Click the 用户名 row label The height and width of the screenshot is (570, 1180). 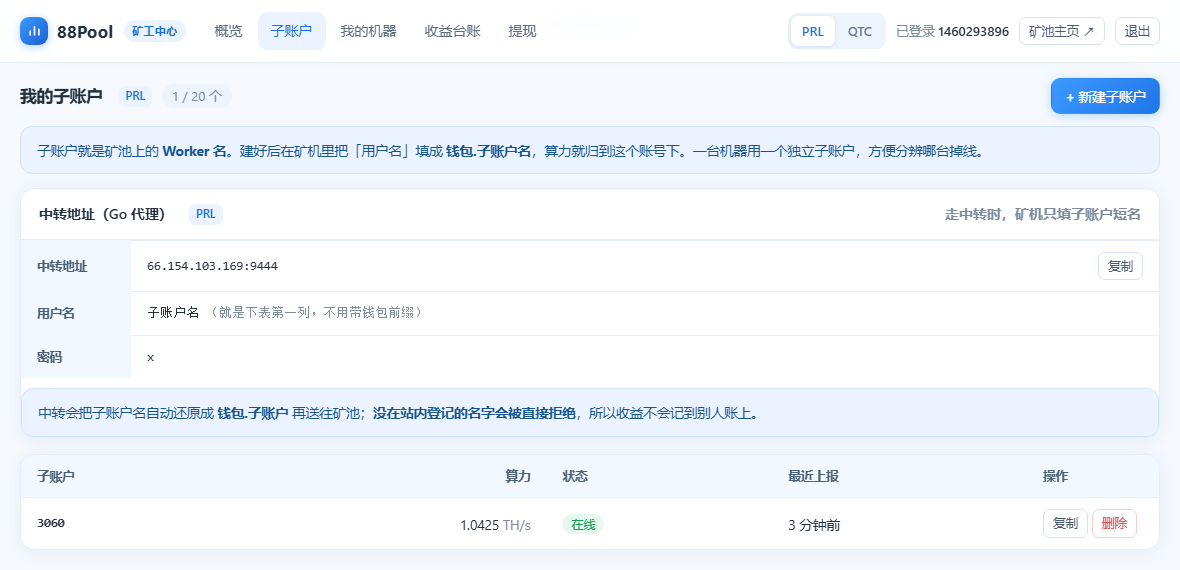[56, 312]
